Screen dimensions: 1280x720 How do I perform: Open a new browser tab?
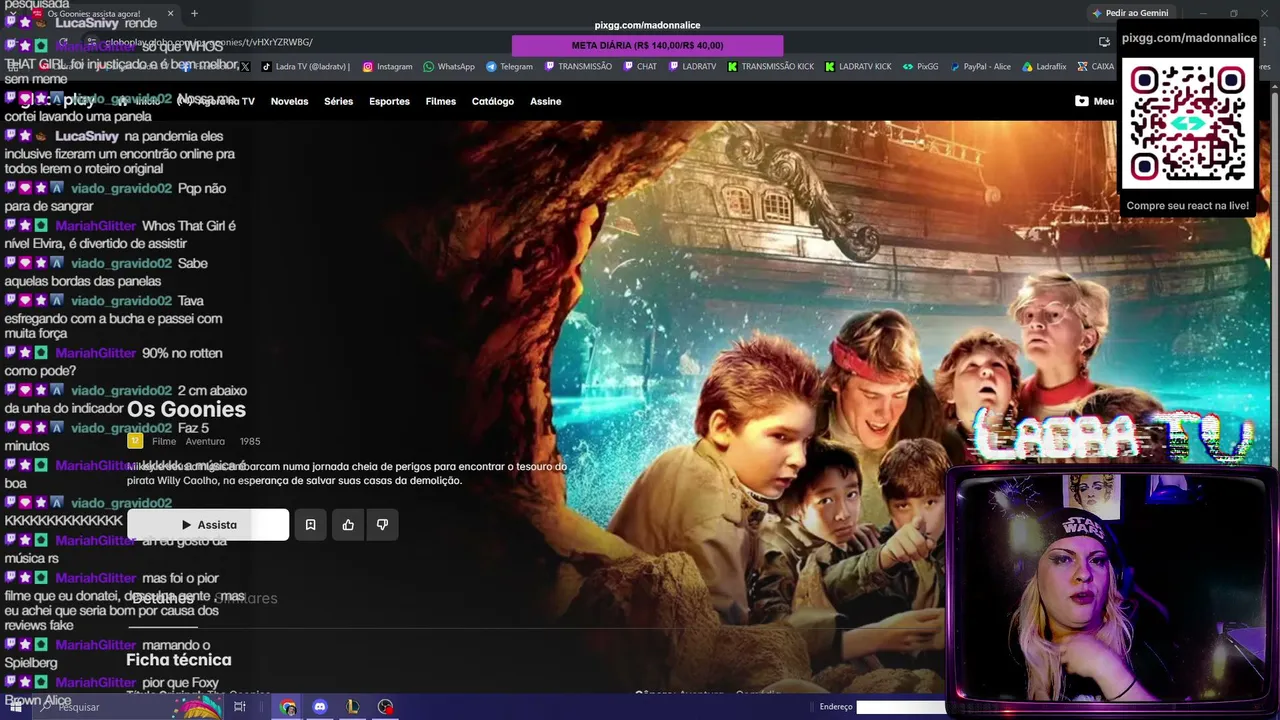coord(194,13)
